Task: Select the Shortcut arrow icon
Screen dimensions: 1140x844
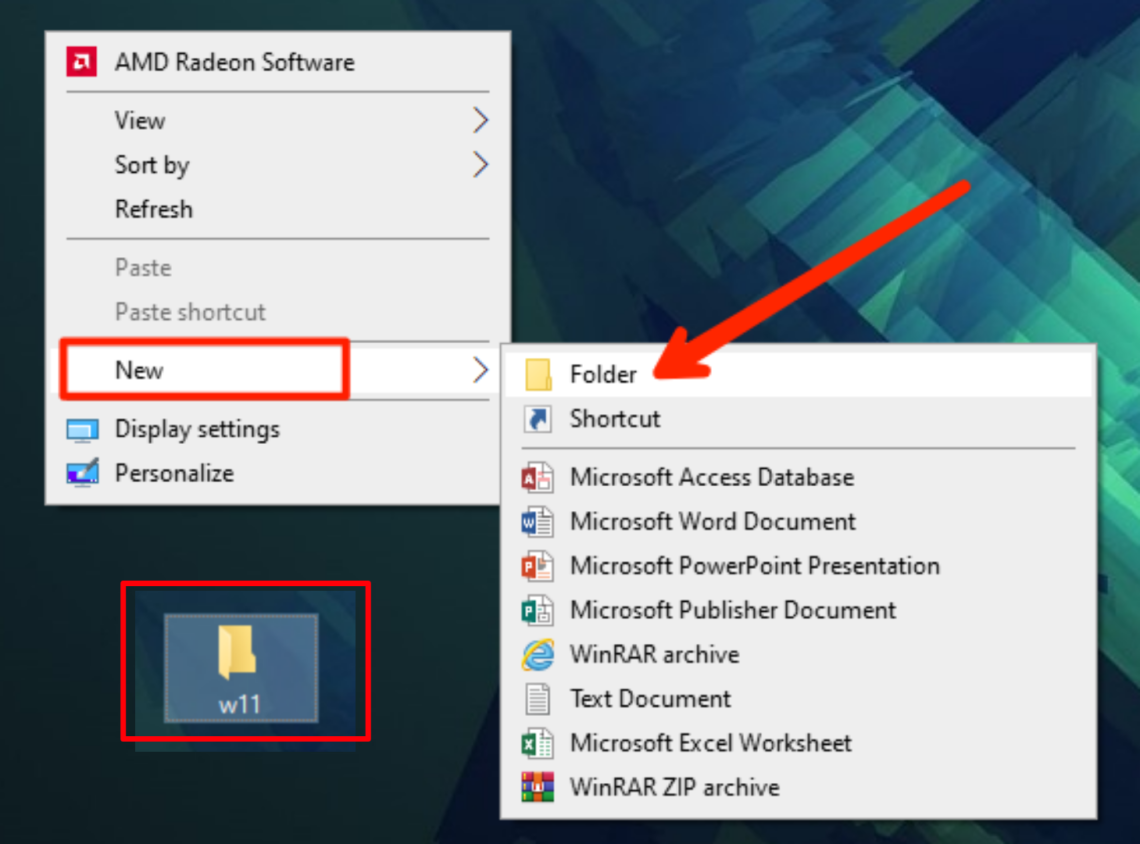Action: (538, 418)
